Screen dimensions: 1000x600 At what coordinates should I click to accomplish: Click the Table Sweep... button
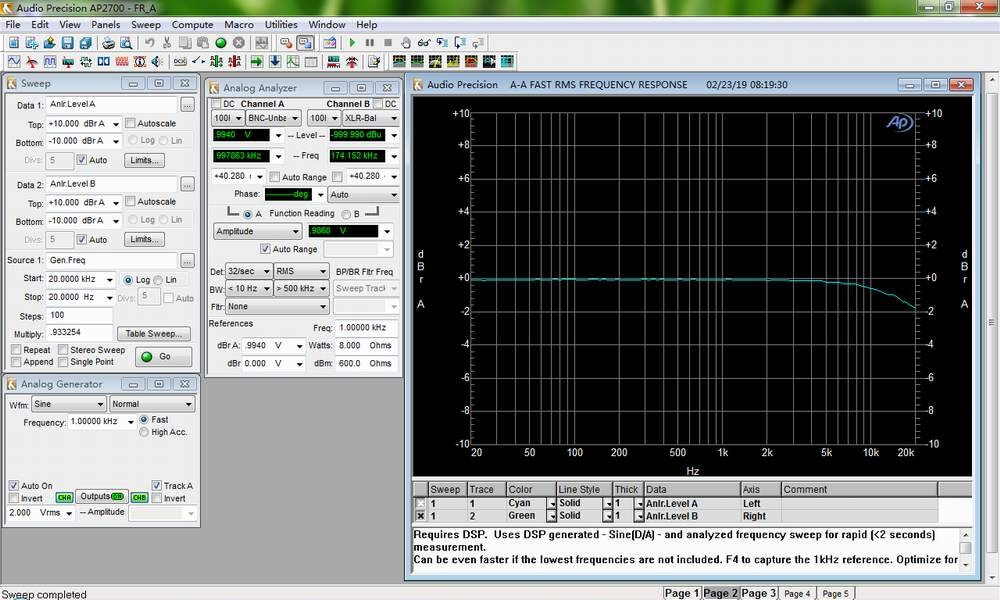point(154,333)
